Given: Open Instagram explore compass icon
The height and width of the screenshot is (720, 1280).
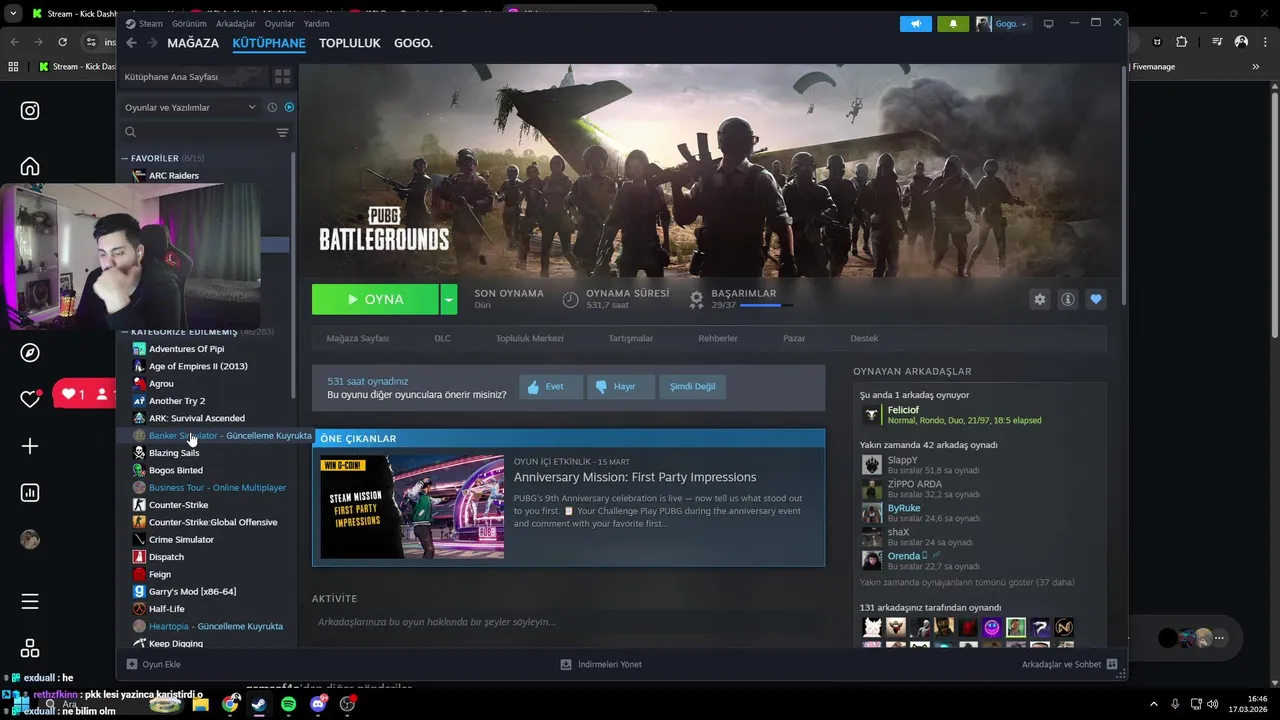Looking at the screenshot, I should click(x=30, y=352).
